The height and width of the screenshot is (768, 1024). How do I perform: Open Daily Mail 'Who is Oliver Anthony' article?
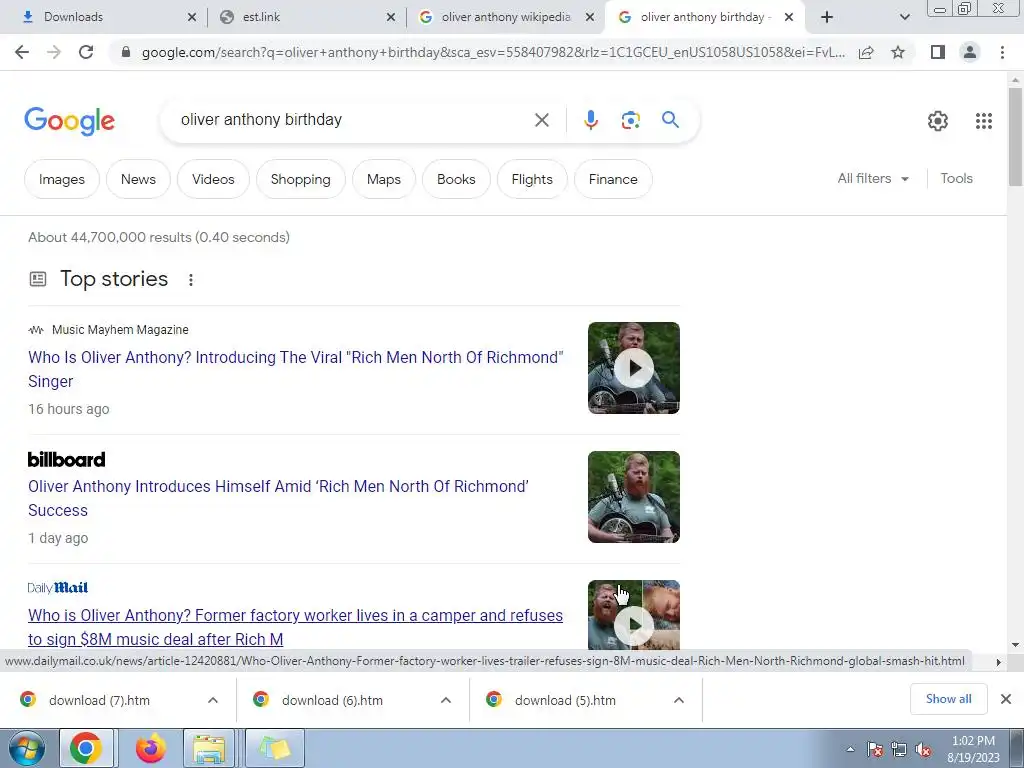[x=295, y=627]
